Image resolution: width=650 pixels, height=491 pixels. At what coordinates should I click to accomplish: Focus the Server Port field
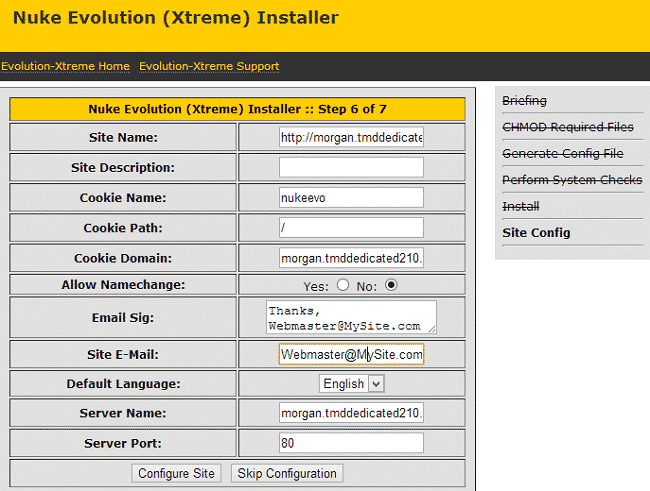click(351, 443)
